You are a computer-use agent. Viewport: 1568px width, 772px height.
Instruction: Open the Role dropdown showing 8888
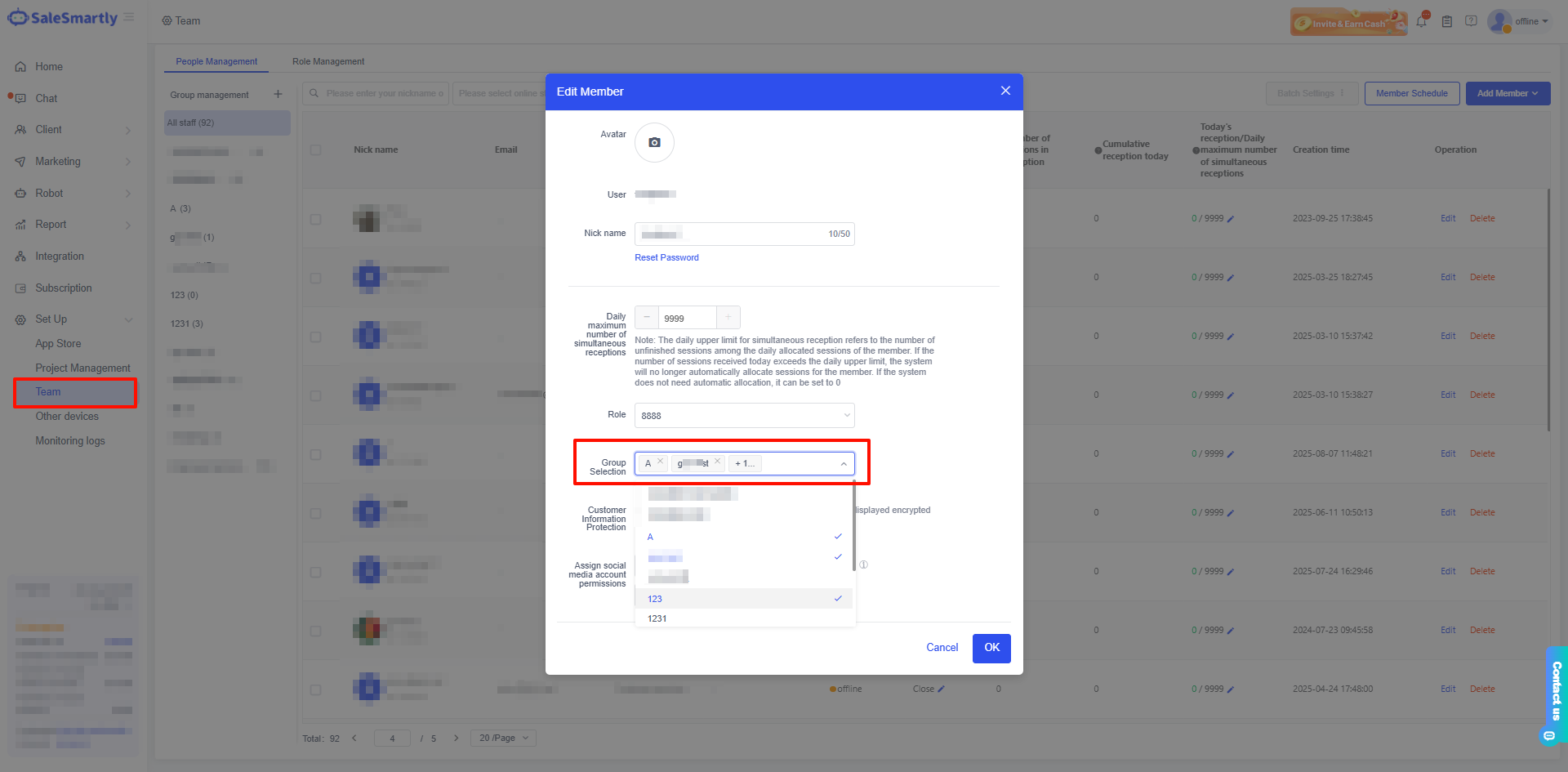click(x=744, y=415)
